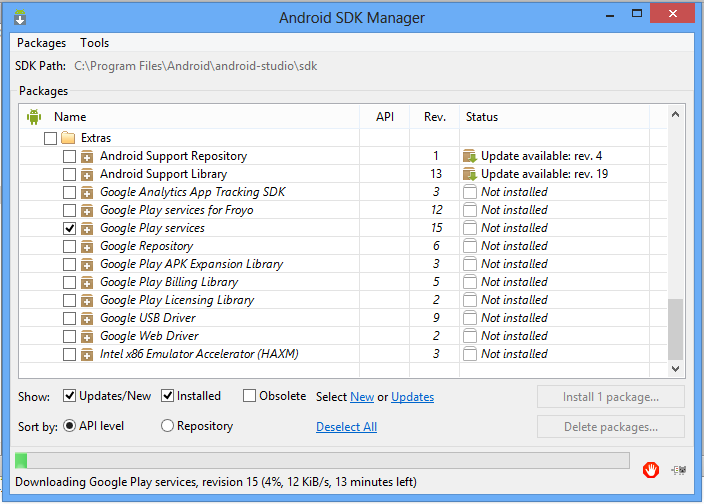Click the Name column header
Screen dimensions: 704x504
[70, 117]
